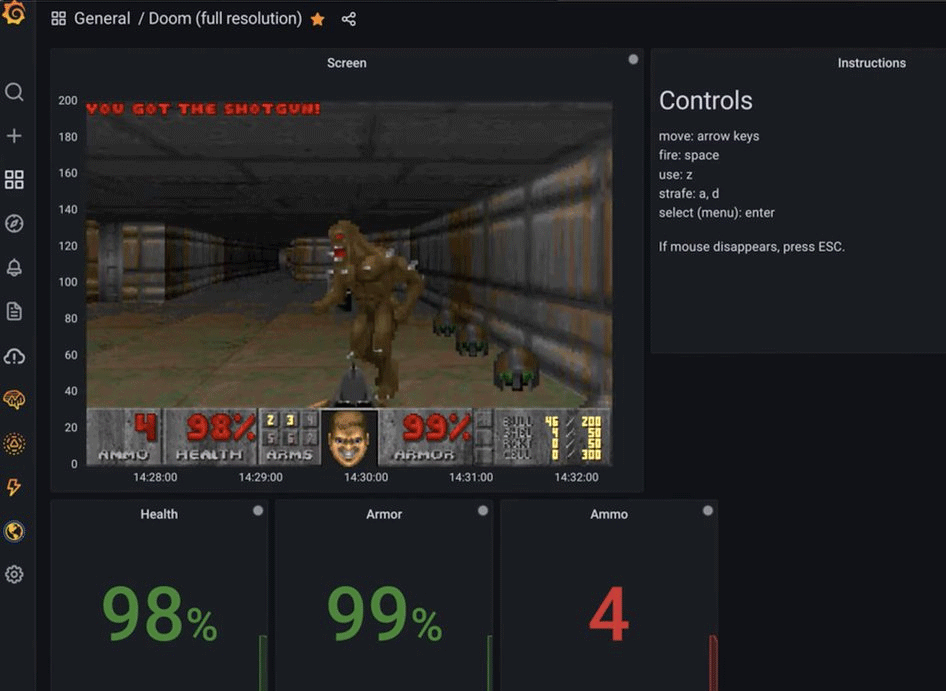The width and height of the screenshot is (946, 691).
Task: Click the in-game ARMS weapon slots
Action: point(289,436)
